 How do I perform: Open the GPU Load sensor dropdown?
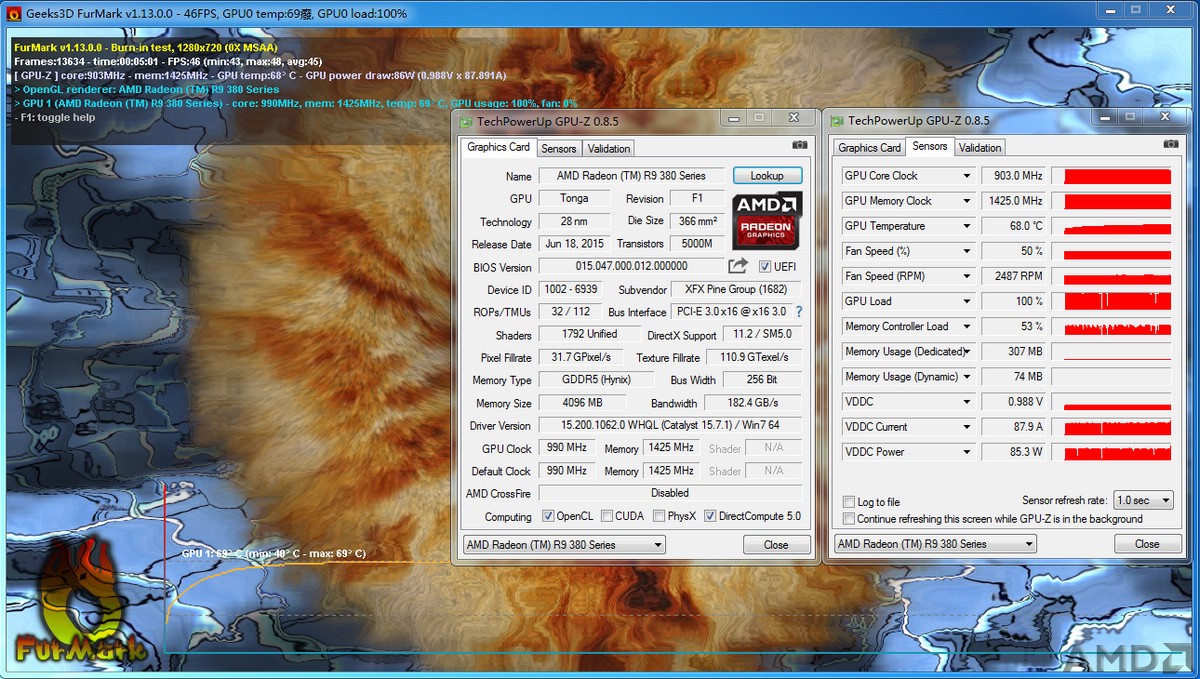(x=967, y=301)
